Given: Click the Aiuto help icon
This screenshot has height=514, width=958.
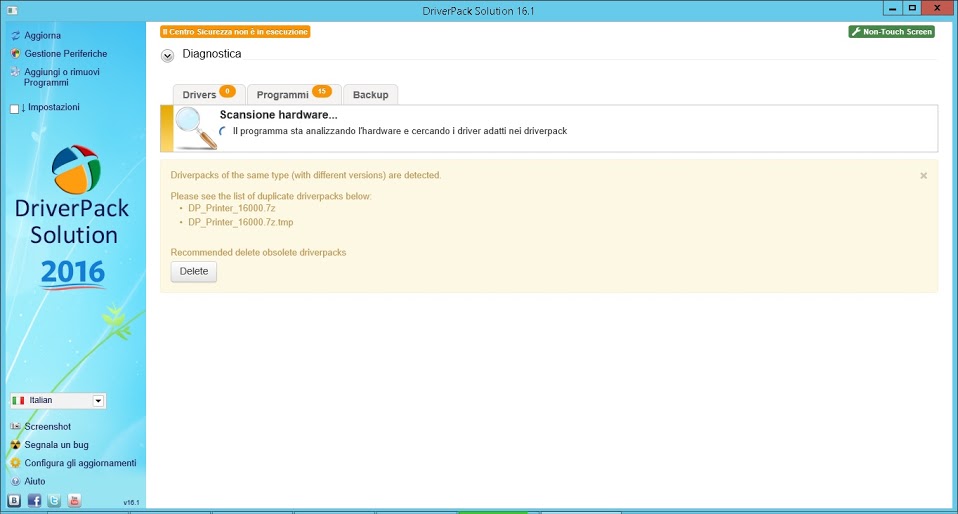Looking at the screenshot, I should tap(15, 481).
